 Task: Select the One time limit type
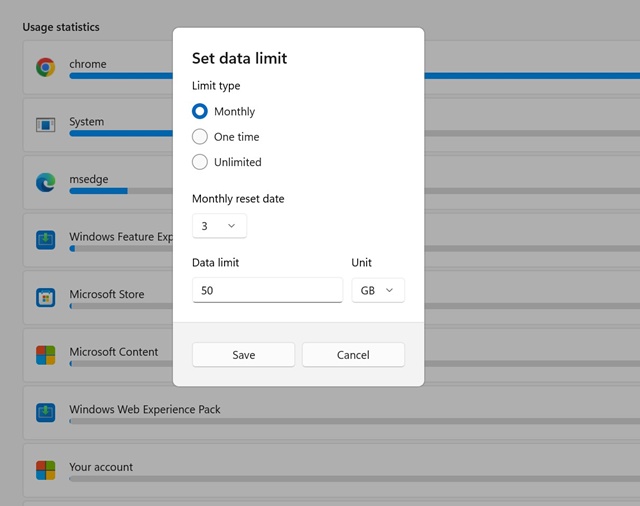coord(200,137)
